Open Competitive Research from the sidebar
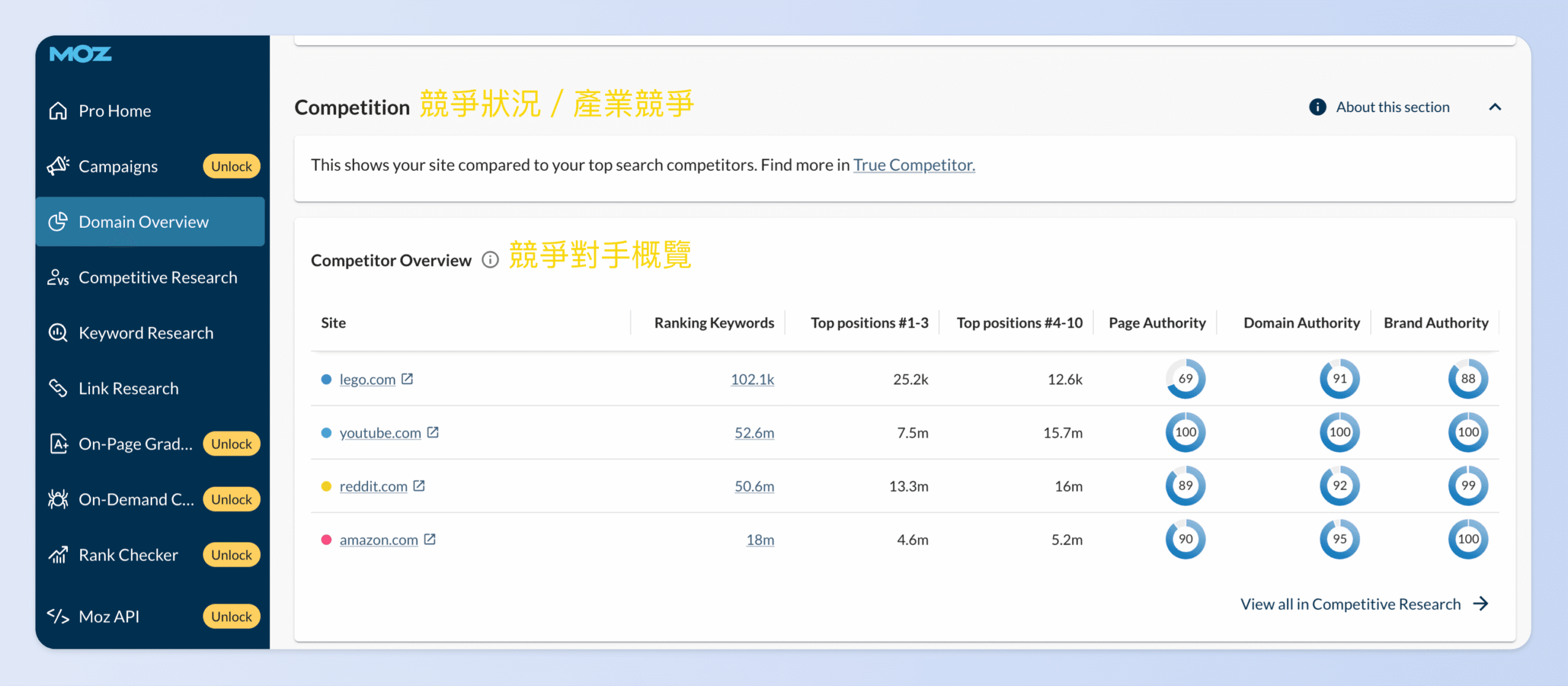This screenshot has width=1568, height=686. 157,277
